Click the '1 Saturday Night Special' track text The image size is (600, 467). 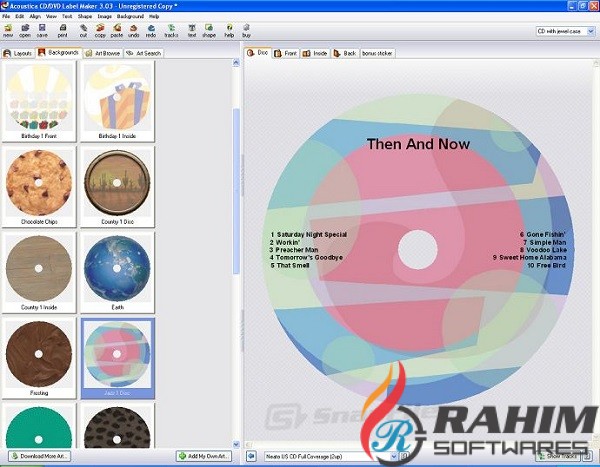coord(308,234)
